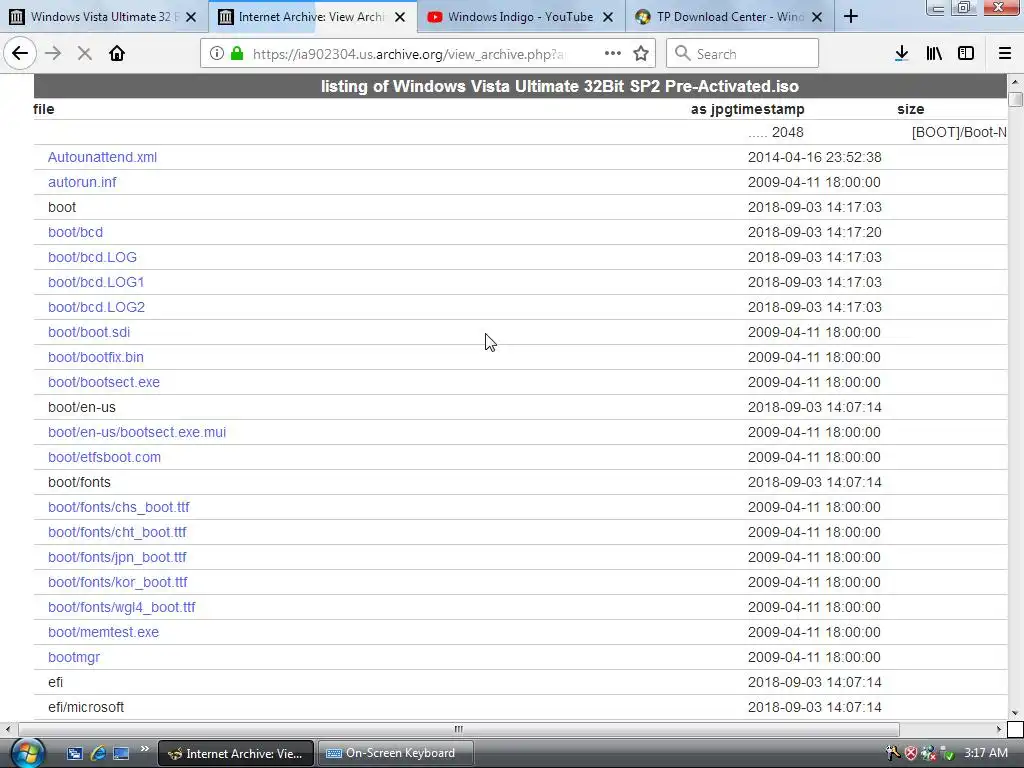The image size is (1024, 768).
Task: Open boot/fonts/wgl4_boot.ttf link
Action: click(x=121, y=607)
